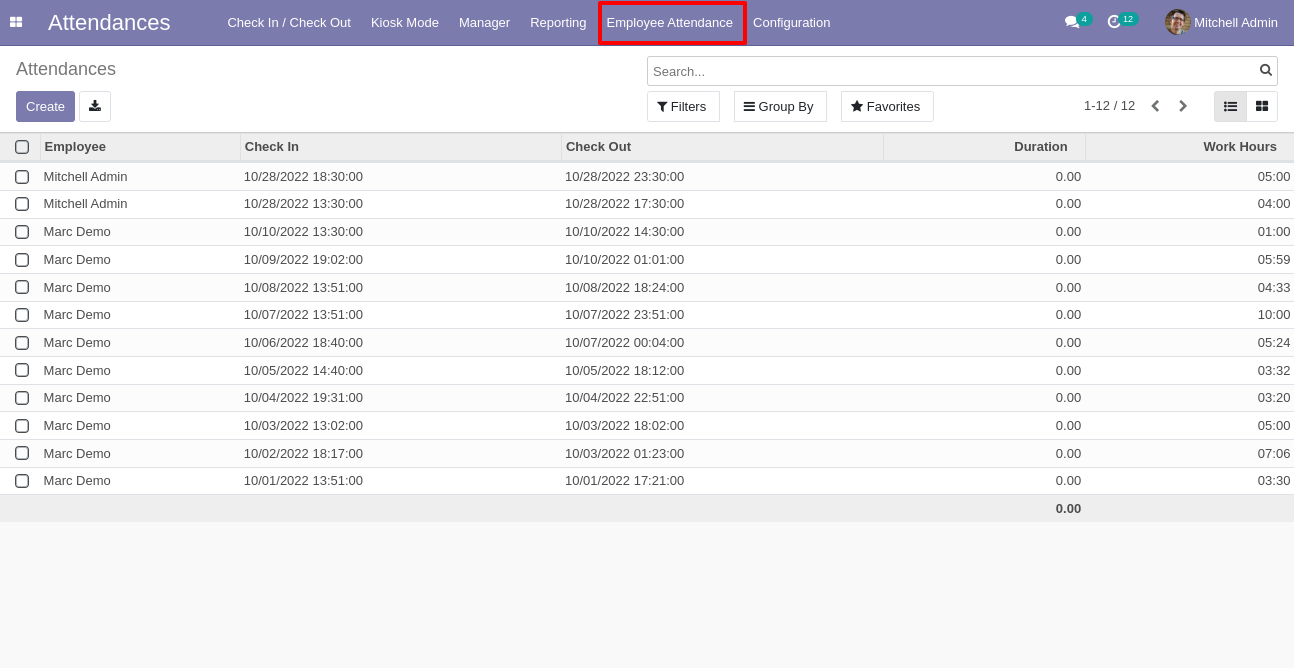Open the Favorites dropdown
The image size is (1294, 668).
pos(887,106)
